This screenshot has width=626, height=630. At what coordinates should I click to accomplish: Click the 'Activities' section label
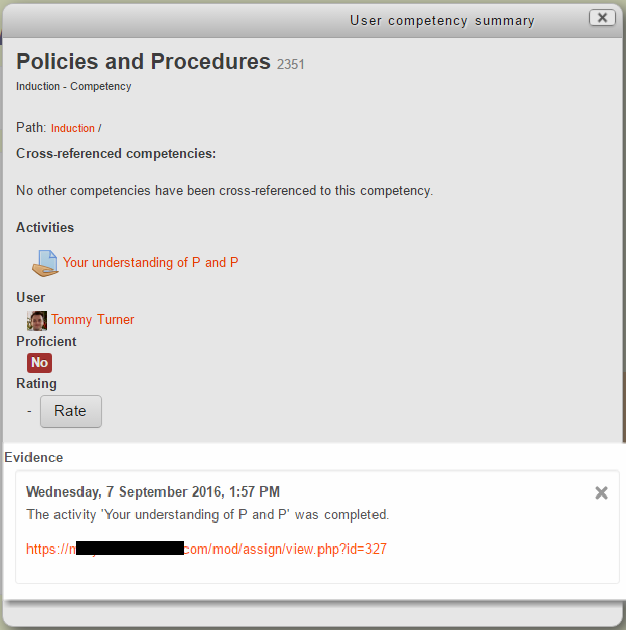[x=45, y=228]
